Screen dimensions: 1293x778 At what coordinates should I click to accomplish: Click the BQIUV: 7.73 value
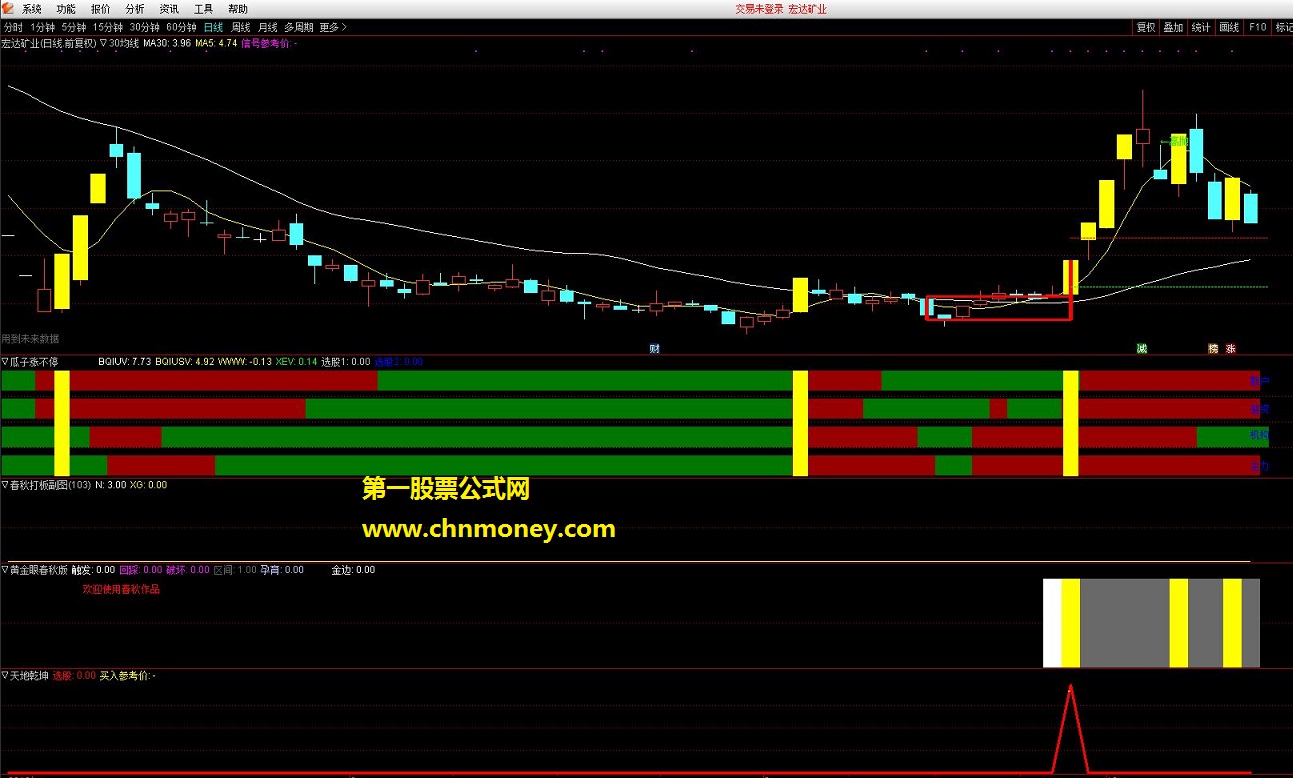coord(125,361)
